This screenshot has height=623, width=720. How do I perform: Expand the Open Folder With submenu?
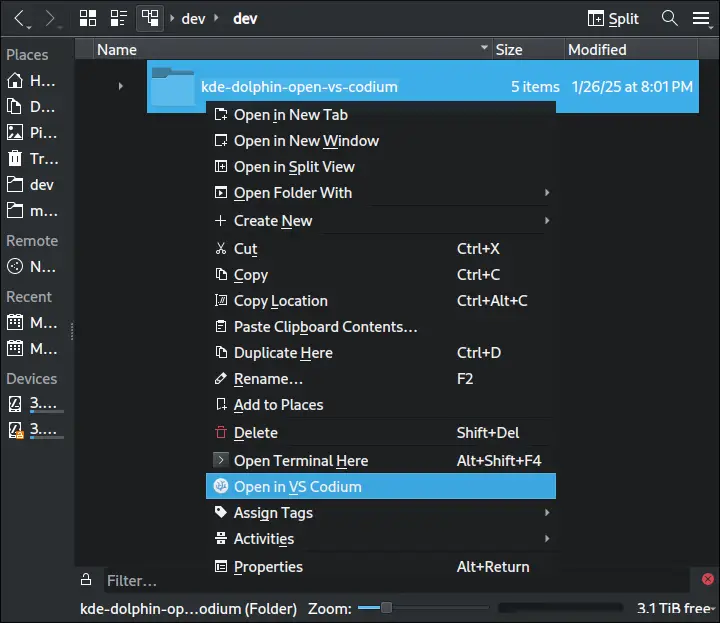tap(381, 192)
